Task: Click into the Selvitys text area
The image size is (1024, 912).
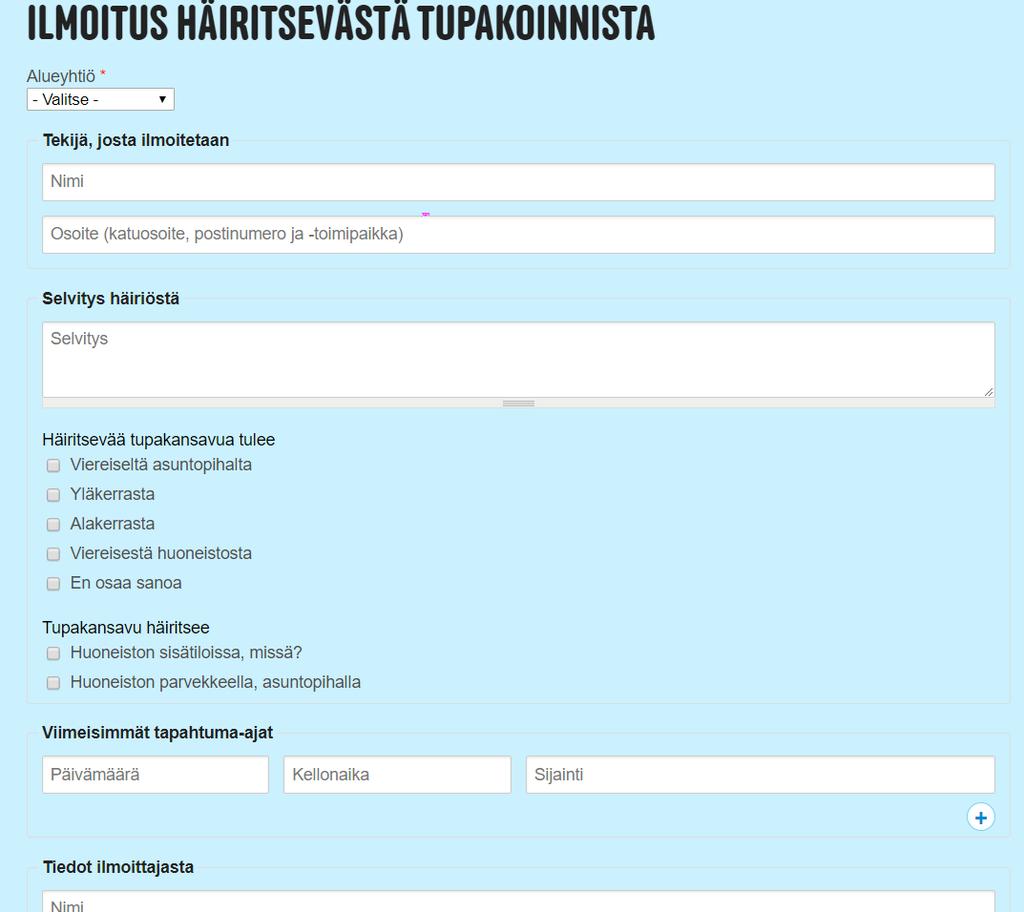Action: tap(519, 359)
